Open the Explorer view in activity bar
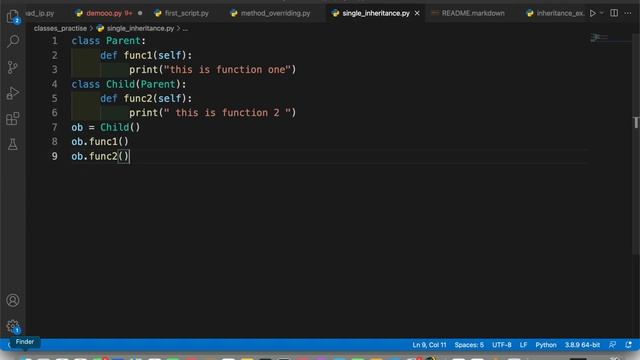Screen dimensions: 640x360 point(13,16)
